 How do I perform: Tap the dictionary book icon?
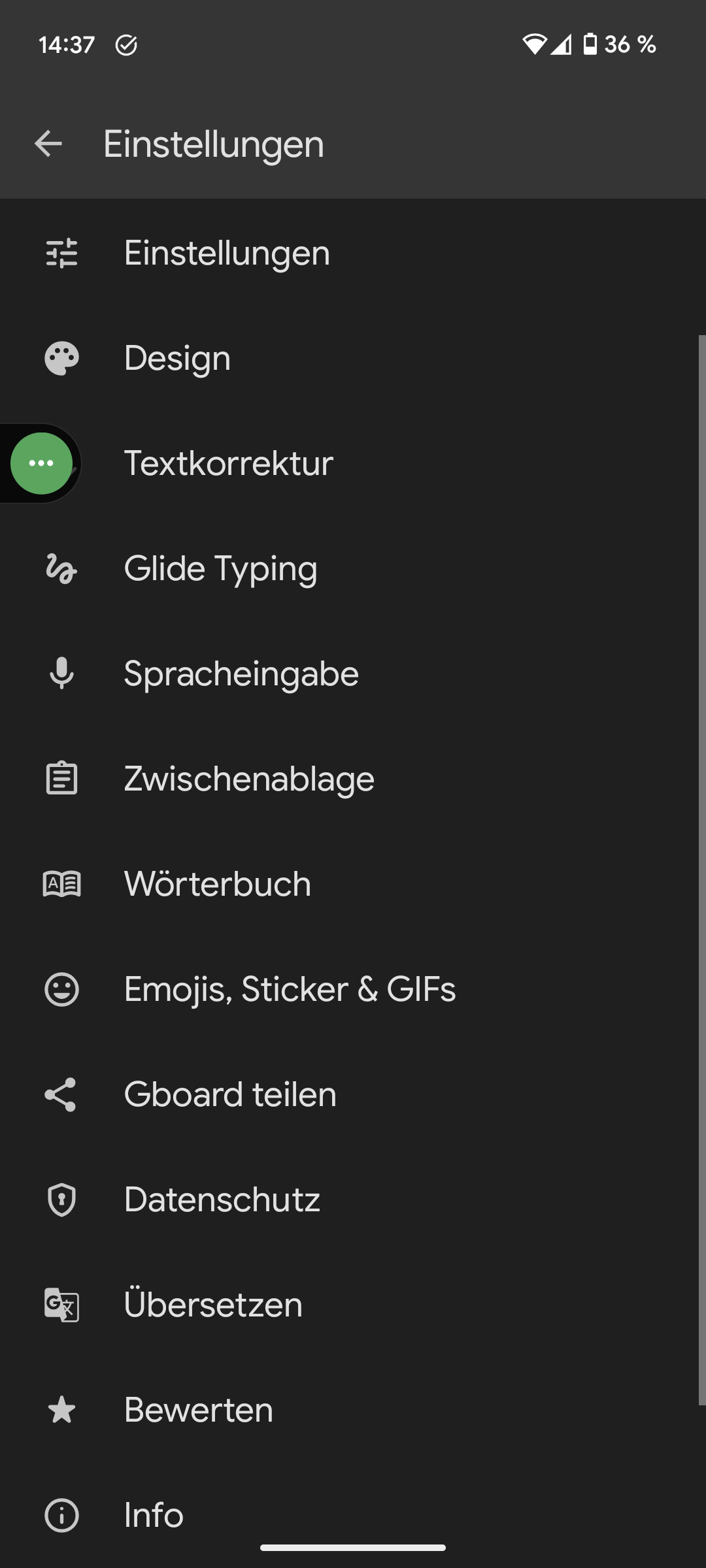tap(61, 884)
